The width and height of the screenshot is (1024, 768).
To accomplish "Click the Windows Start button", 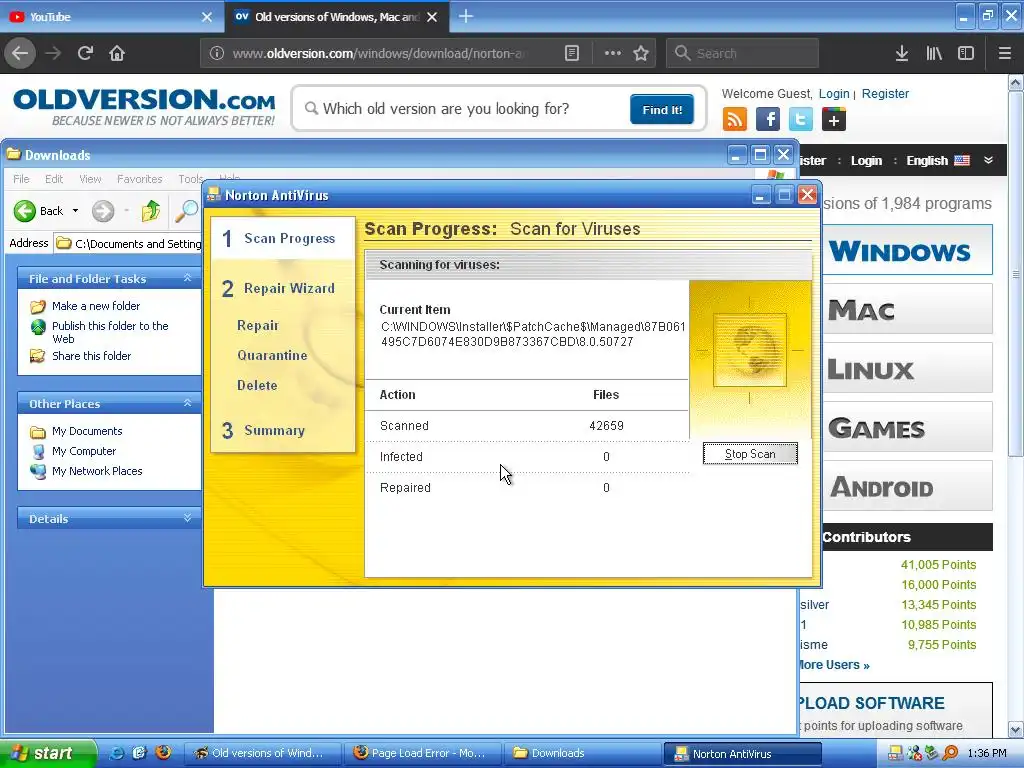I will tap(46, 753).
